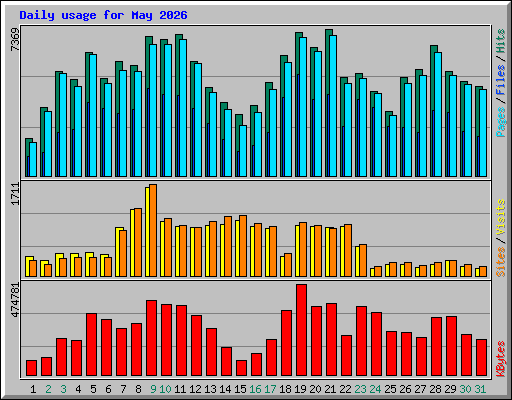The height and width of the screenshot is (400, 512).
Task: Click day 25 on the x-axis
Action: [390, 389]
